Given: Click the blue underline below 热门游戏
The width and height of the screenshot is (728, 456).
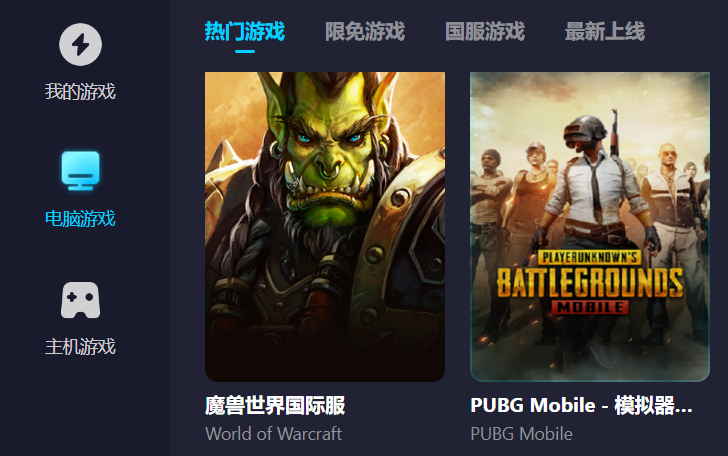Looking at the screenshot, I should coord(245,51).
